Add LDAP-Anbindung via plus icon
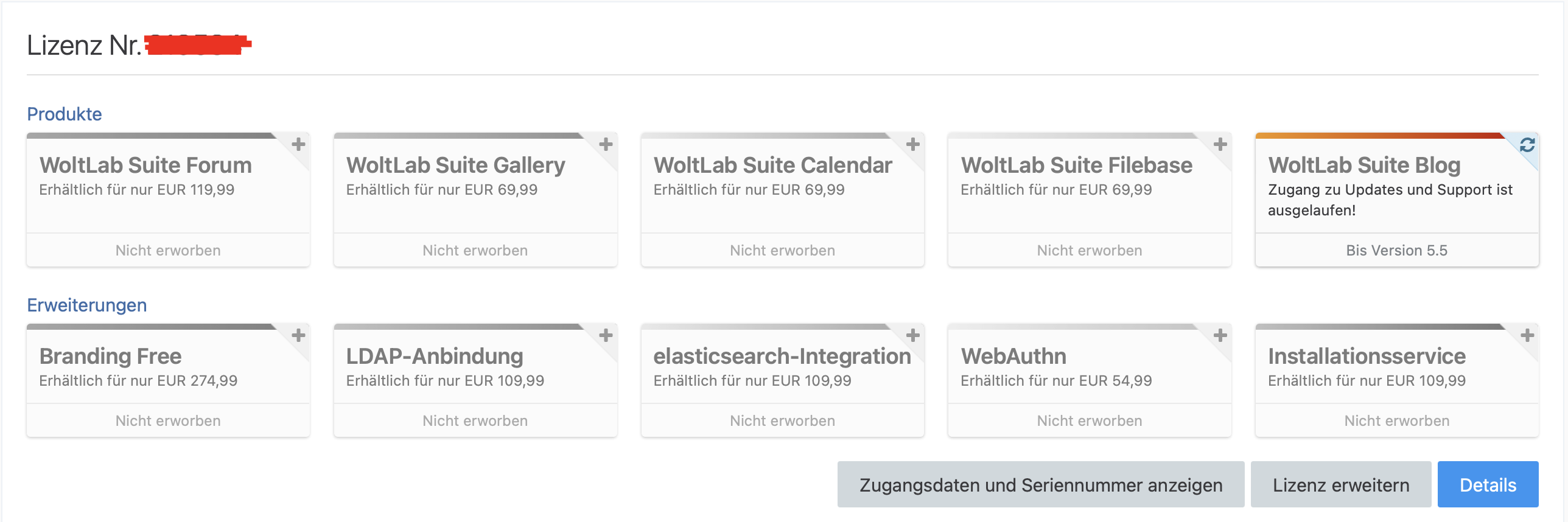This screenshot has width=1568, height=522. pyautogui.click(x=606, y=336)
